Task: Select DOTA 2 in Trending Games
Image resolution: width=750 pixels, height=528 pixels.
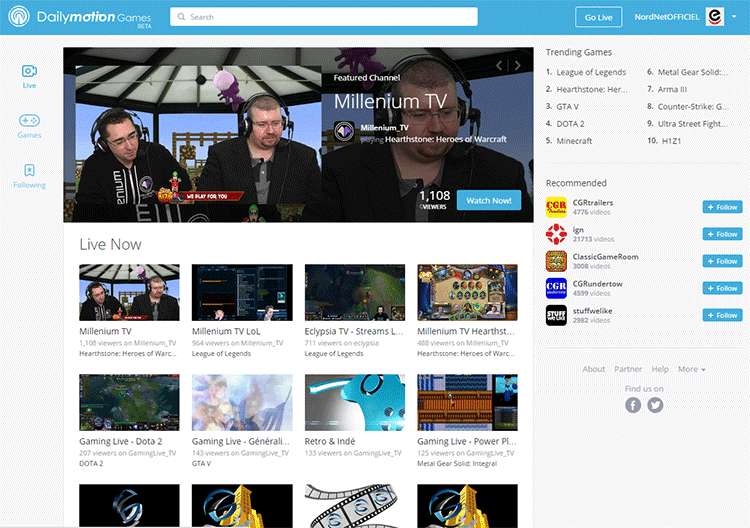Action: pyautogui.click(x=570, y=124)
